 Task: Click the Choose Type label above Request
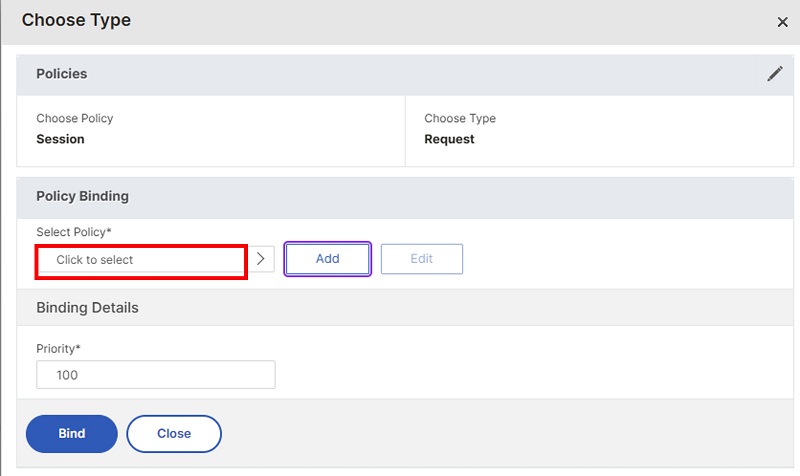pos(460,118)
